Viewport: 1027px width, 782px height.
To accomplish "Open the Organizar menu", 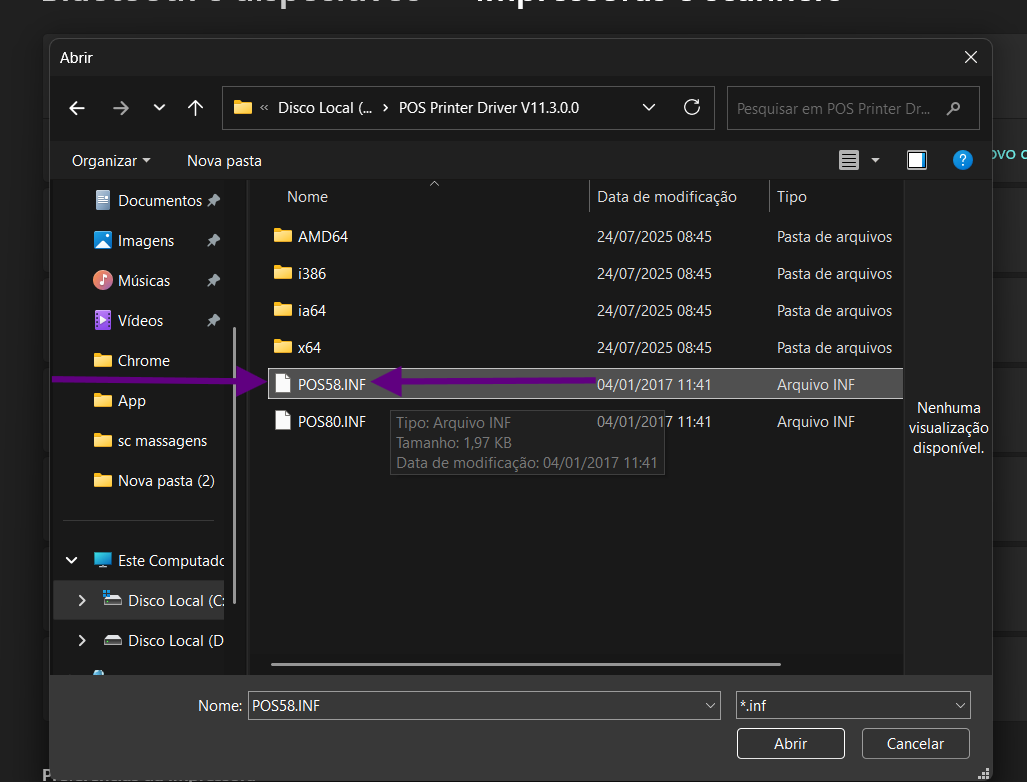I will coord(111,160).
